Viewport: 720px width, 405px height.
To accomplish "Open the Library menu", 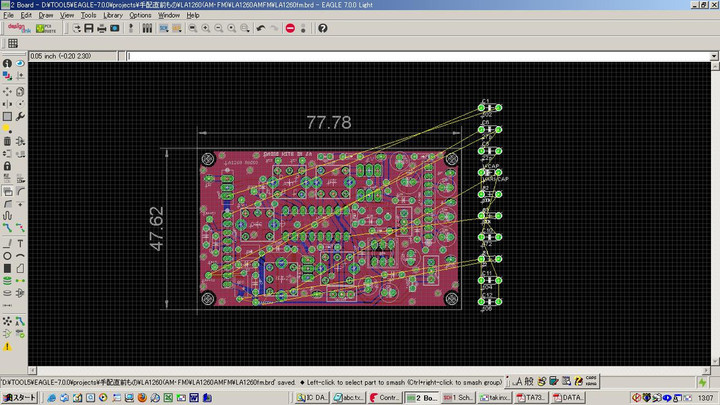I will (x=113, y=16).
